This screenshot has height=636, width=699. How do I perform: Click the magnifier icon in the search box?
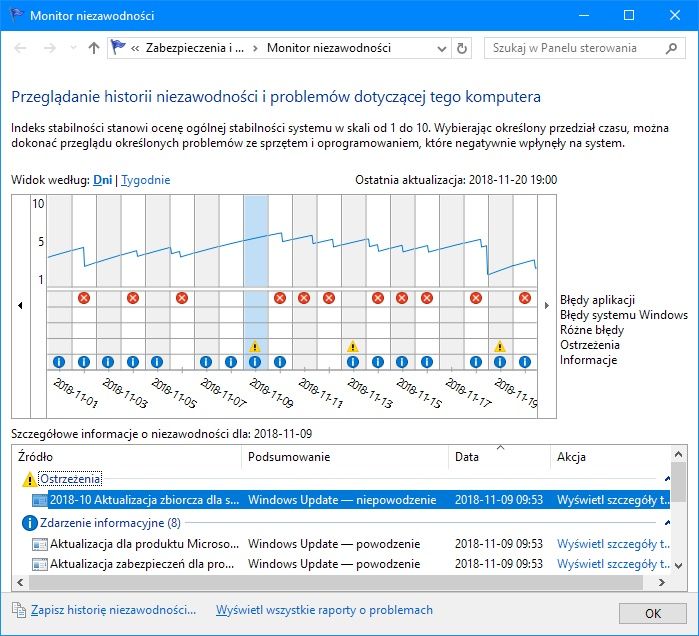[671, 48]
